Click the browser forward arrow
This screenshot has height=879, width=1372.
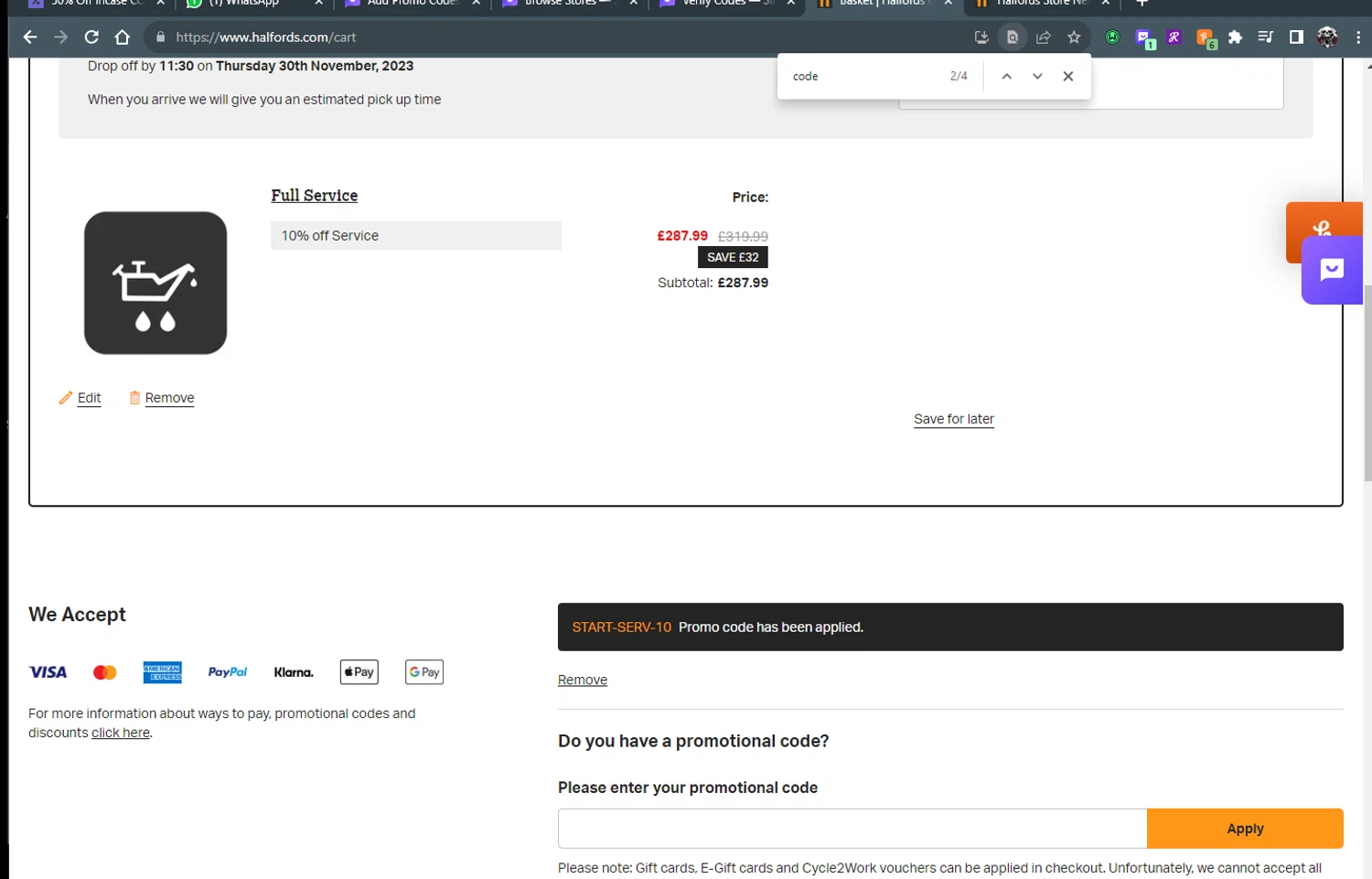(x=60, y=38)
